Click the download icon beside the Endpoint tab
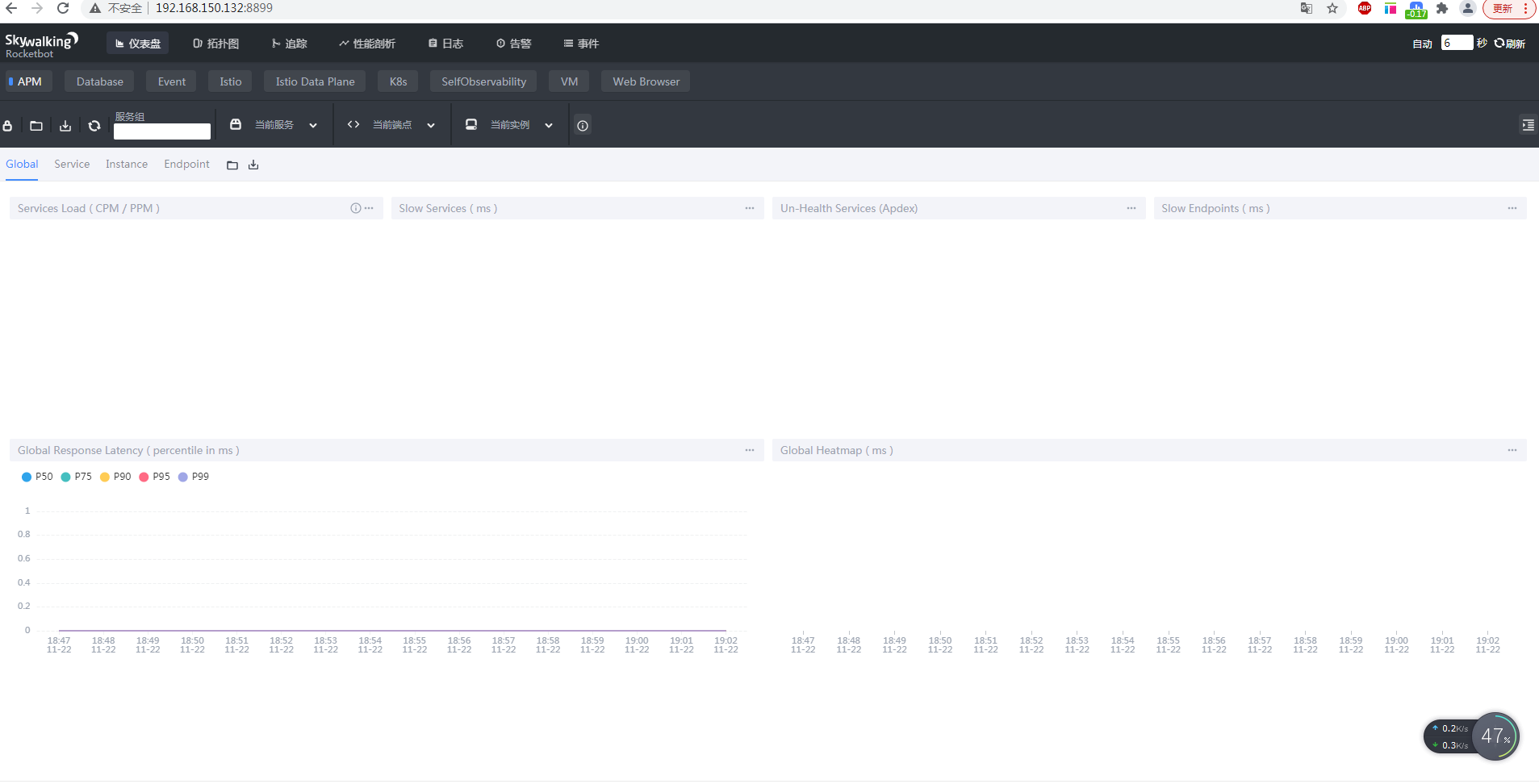This screenshot has width=1539, height=784. click(253, 165)
